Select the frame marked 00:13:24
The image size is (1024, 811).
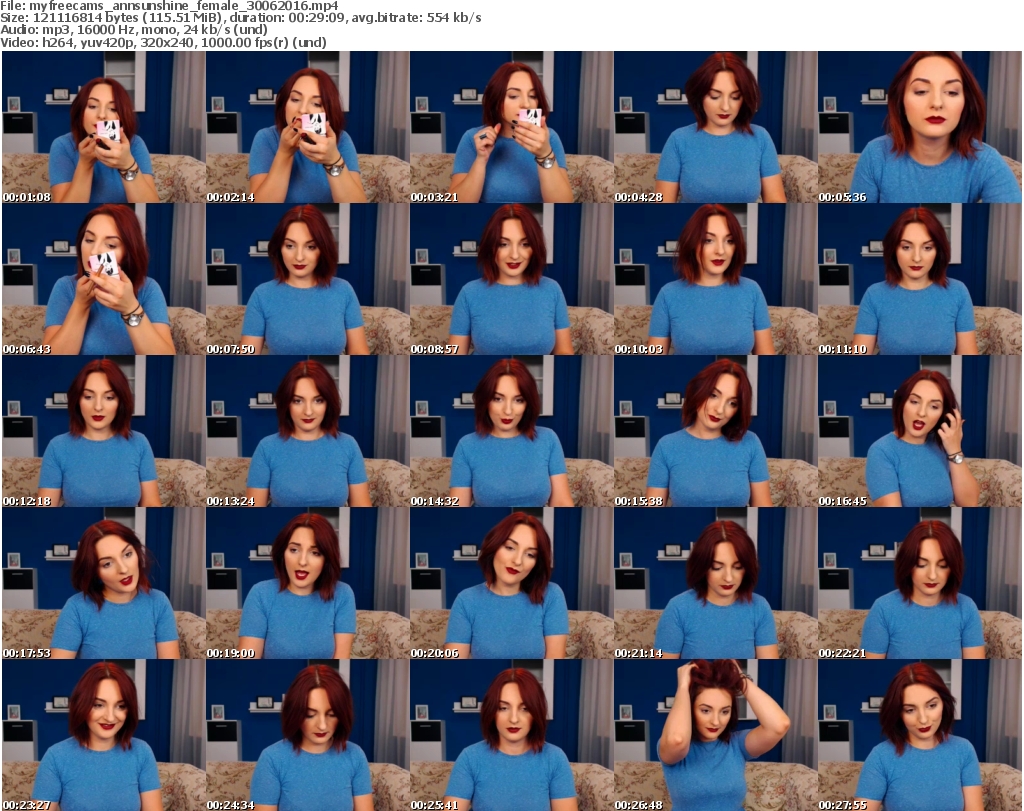[x=308, y=432]
